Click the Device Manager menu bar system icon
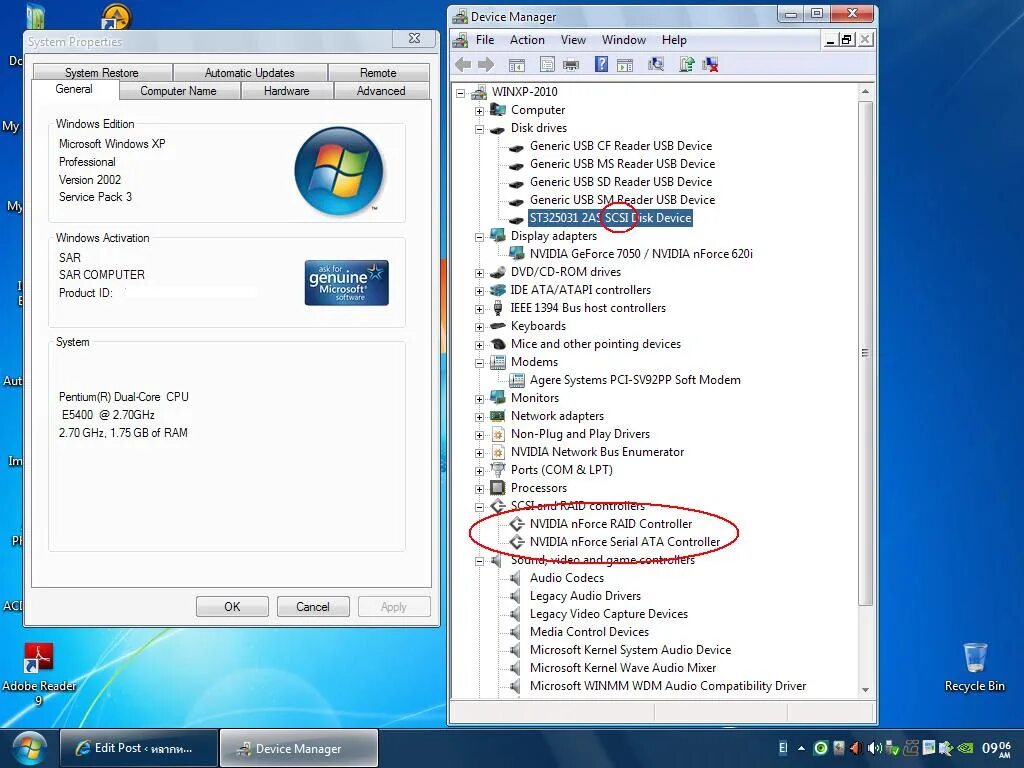 coord(460,40)
